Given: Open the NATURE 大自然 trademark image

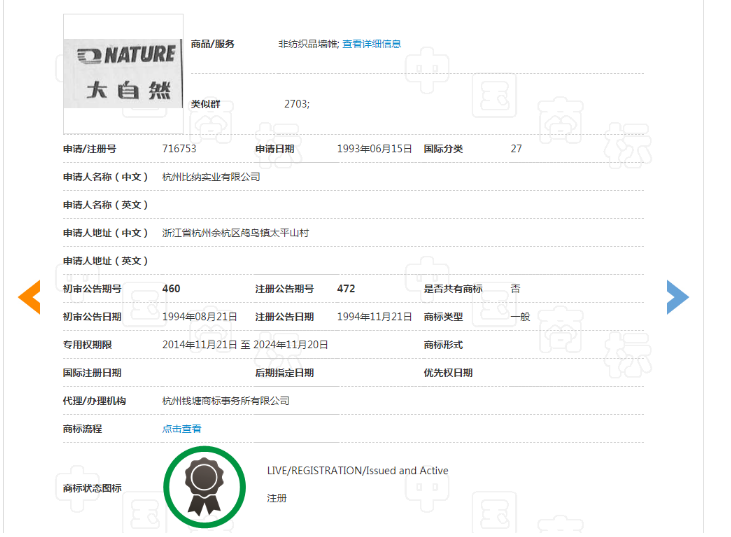Looking at the screenshot, I should click(123, 74).
